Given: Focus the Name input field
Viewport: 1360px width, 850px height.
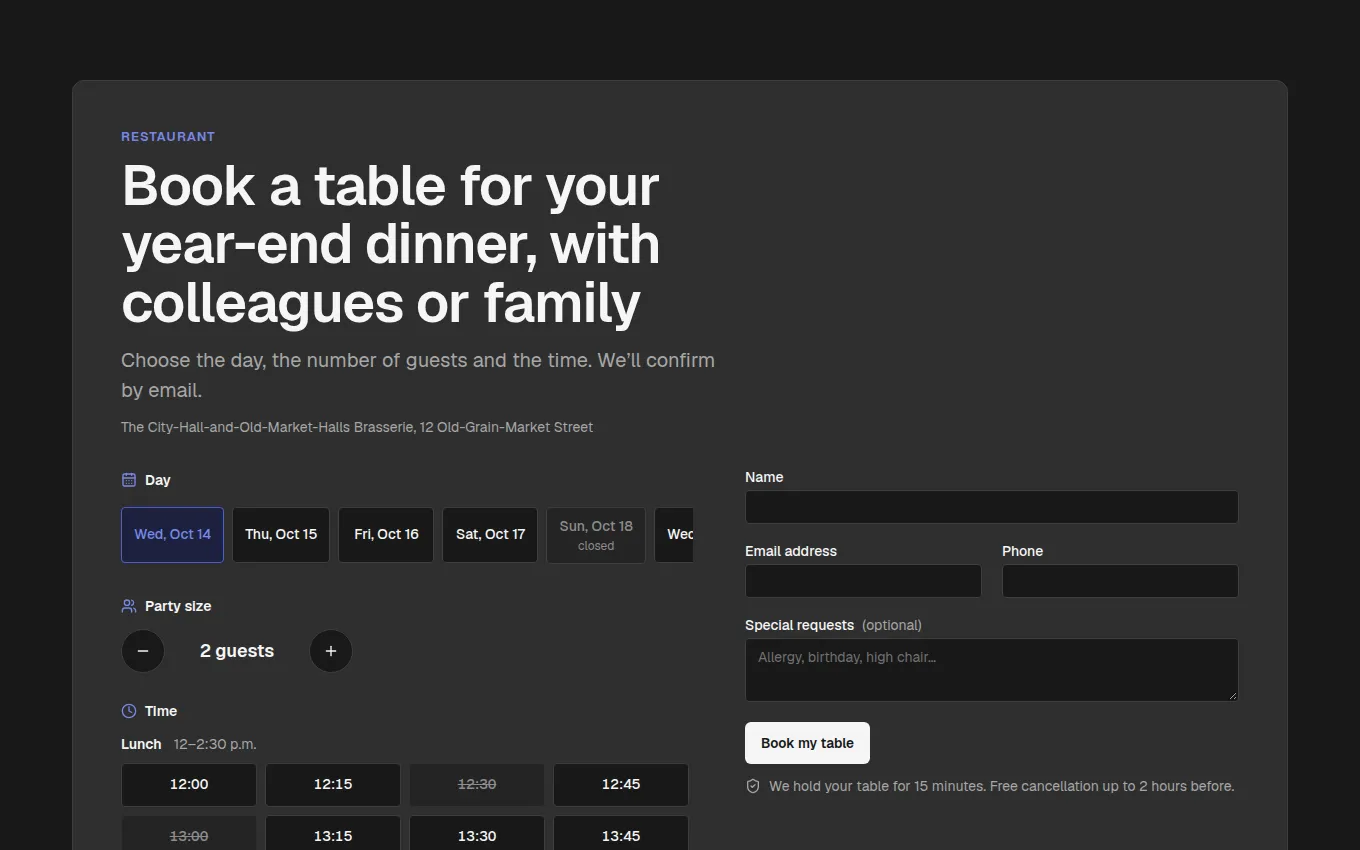Looking at the screenshot, I should 992,507.
